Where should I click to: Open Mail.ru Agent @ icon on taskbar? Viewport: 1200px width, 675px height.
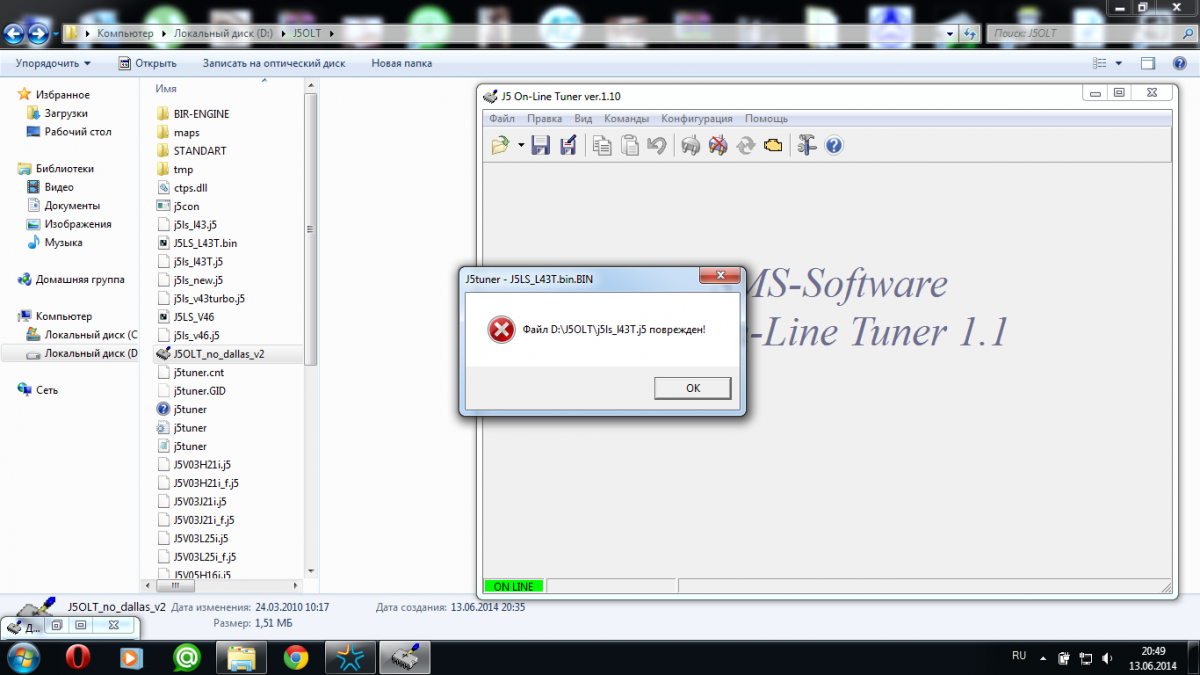[186, 657]
